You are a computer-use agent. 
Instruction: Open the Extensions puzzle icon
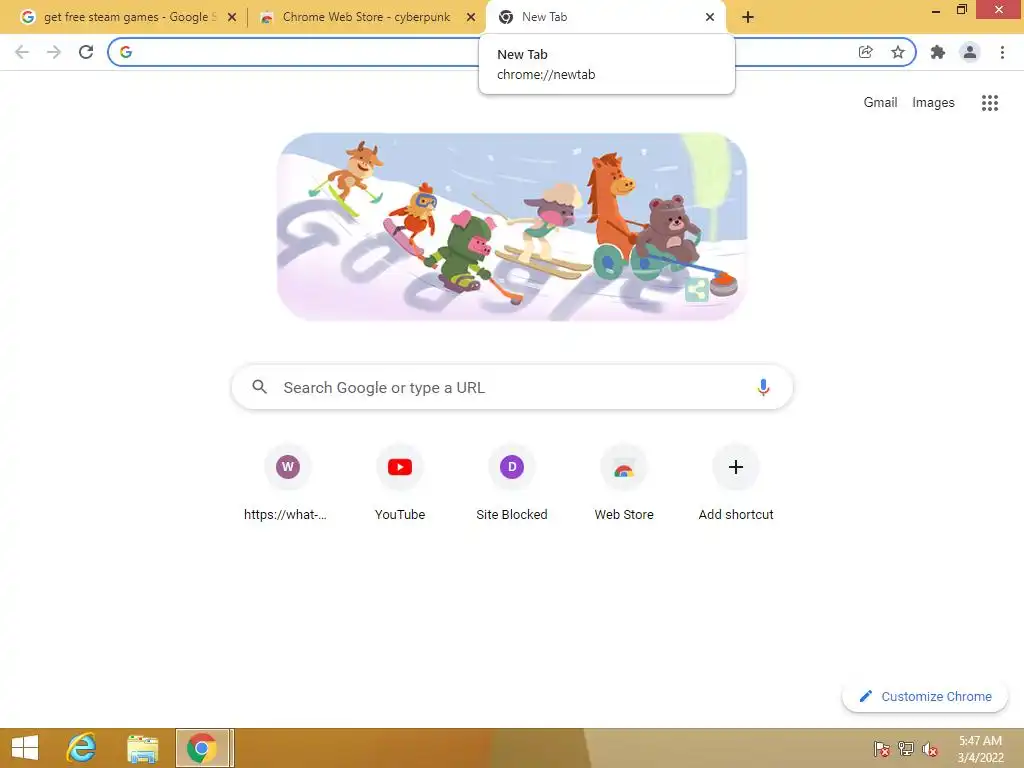[x=938, y=52]
